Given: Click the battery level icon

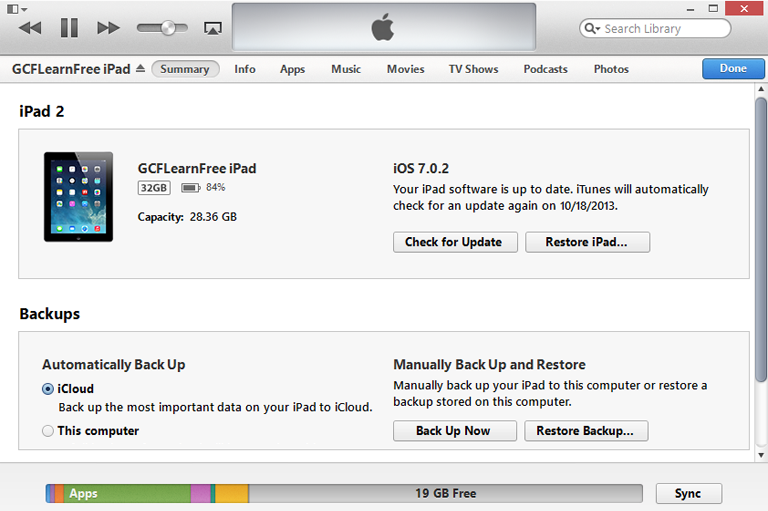Looking at the screenshot, I should pyautogui.click(x=191, y=188).
